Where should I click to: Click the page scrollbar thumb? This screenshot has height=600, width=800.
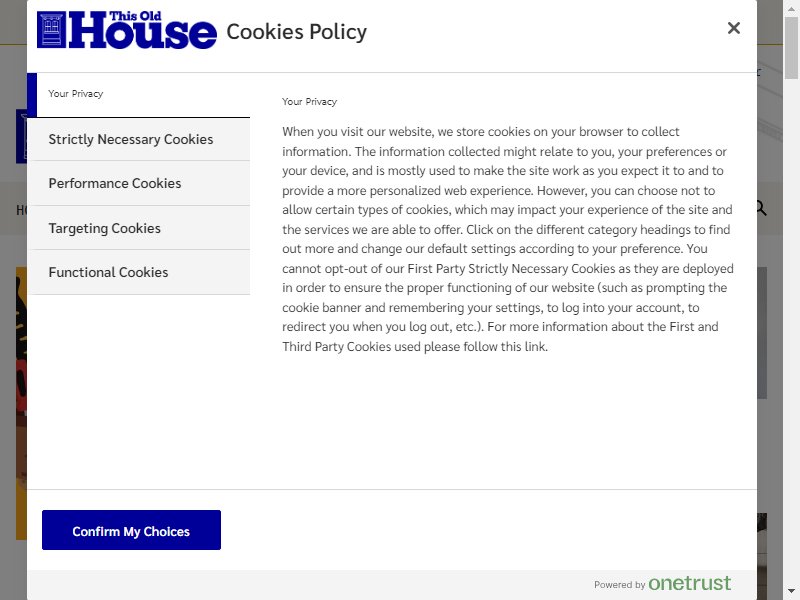point(791,47)
